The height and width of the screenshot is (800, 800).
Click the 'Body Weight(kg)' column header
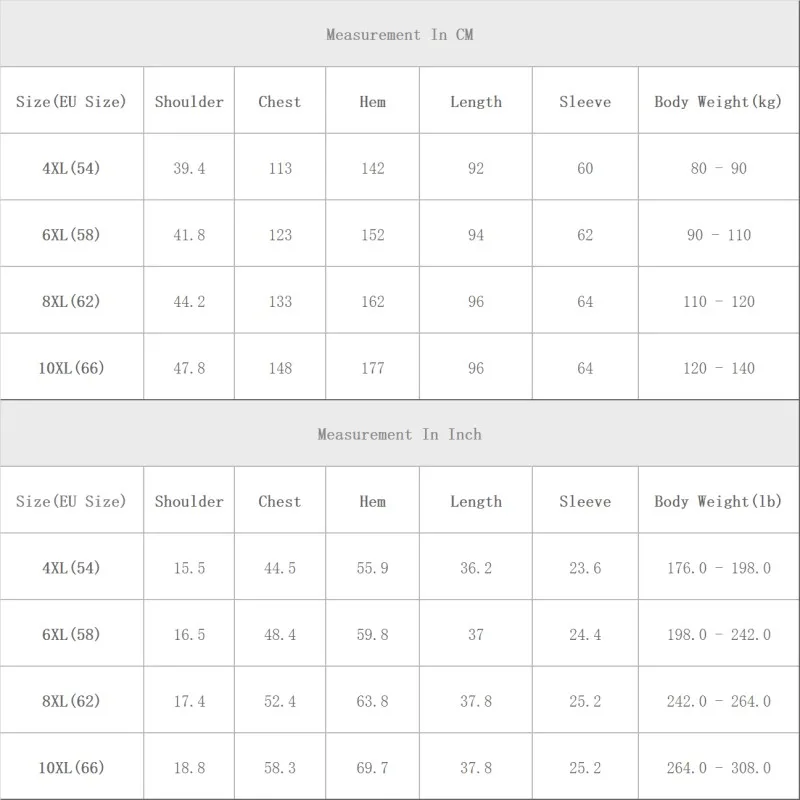click(x=718, y=101)
